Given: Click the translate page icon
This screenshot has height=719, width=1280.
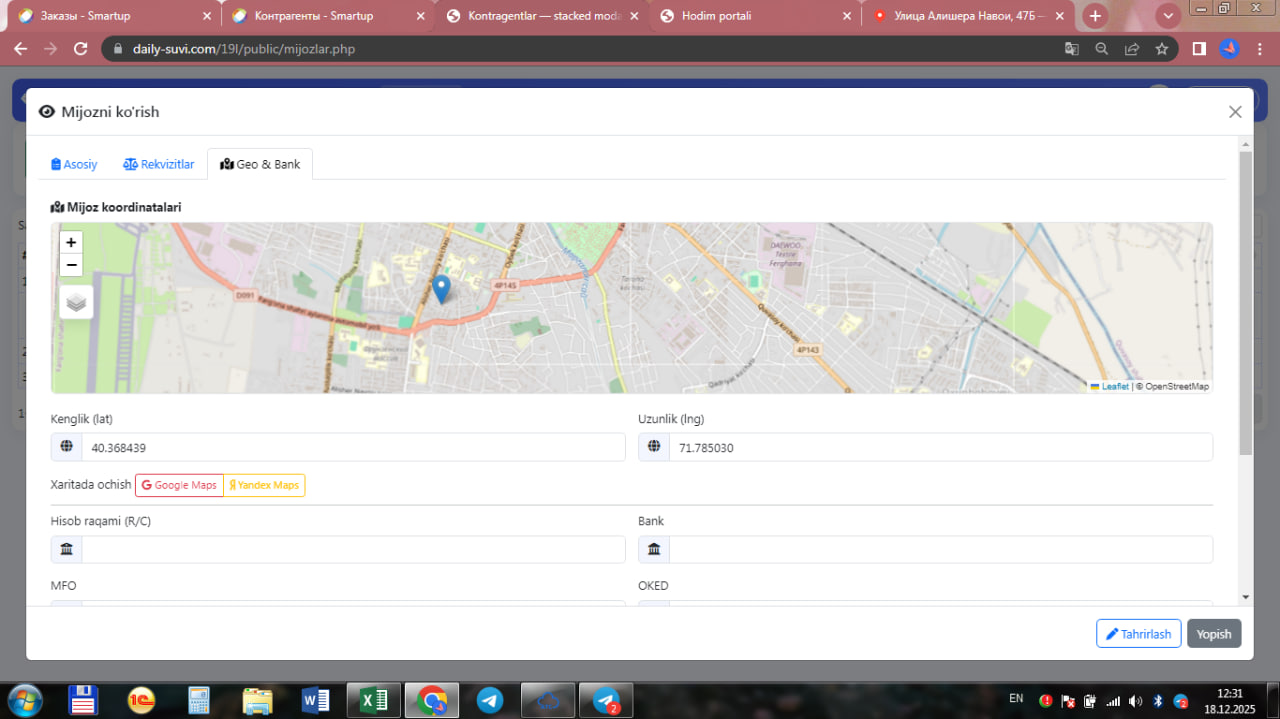Looking at the screenshot, I should [x=1071, y=48].
